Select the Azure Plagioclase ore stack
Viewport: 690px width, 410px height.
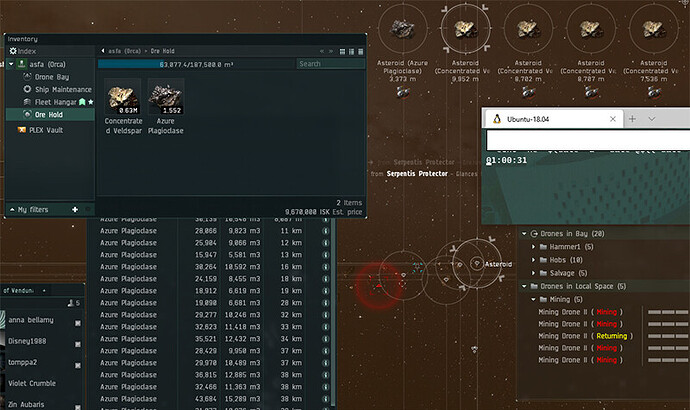[165, 107]
